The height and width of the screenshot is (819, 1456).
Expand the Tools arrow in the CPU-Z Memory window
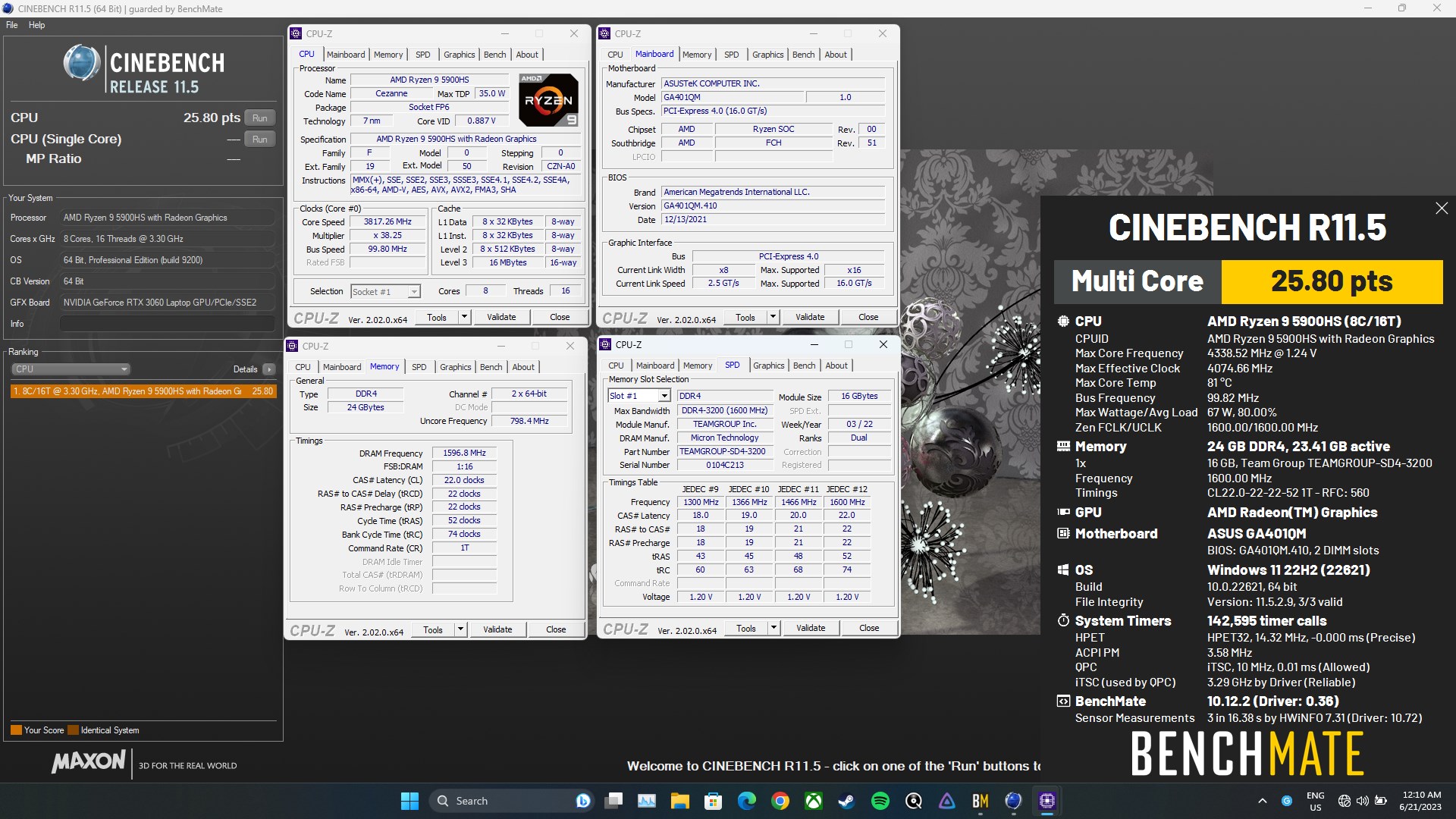pyautogui.click(x=460, y=629)
